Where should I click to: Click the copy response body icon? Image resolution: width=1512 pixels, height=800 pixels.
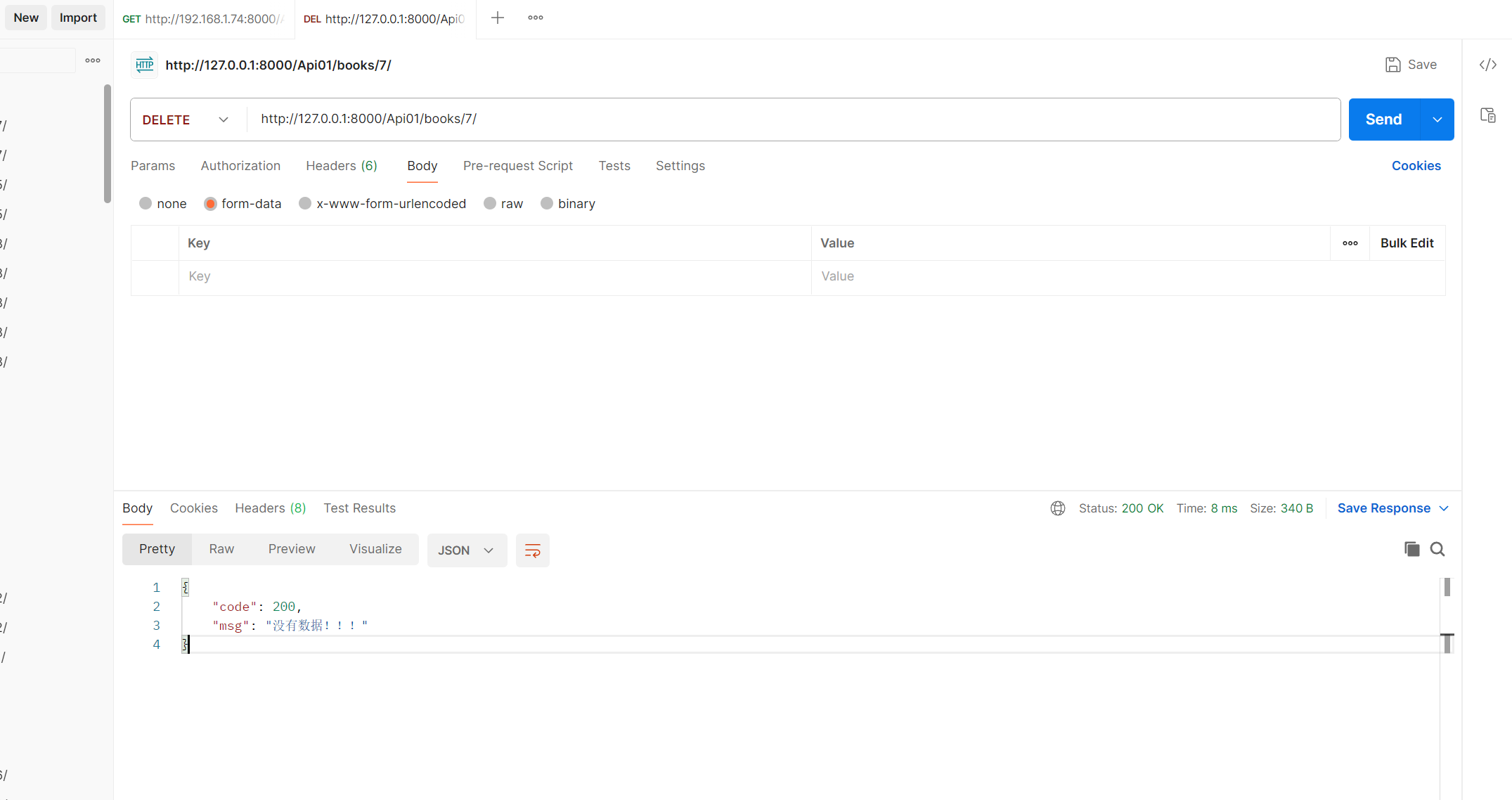coord(1411,549)
